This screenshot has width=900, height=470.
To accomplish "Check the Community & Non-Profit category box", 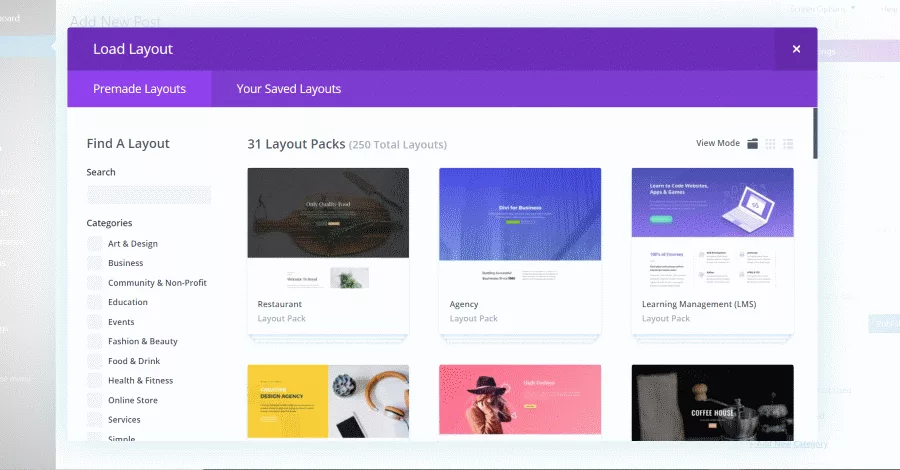I will coord(95,283).
